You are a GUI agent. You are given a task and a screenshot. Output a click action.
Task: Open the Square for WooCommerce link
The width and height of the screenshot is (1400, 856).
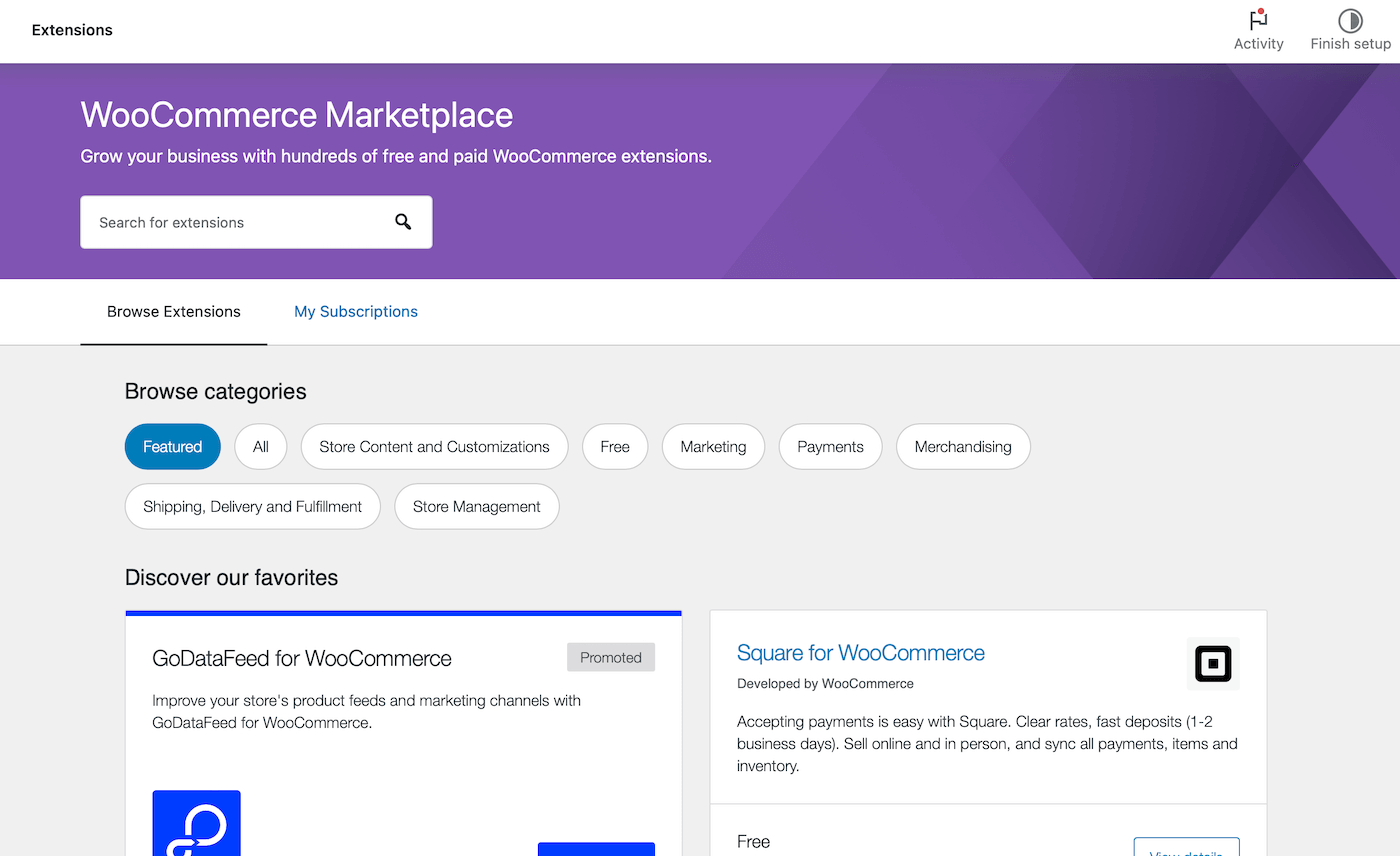click(860, 652)
